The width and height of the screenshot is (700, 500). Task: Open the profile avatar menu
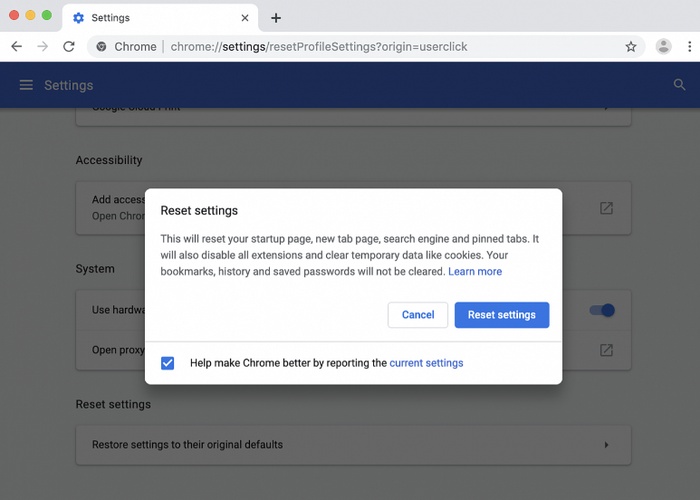pos(663,46)
